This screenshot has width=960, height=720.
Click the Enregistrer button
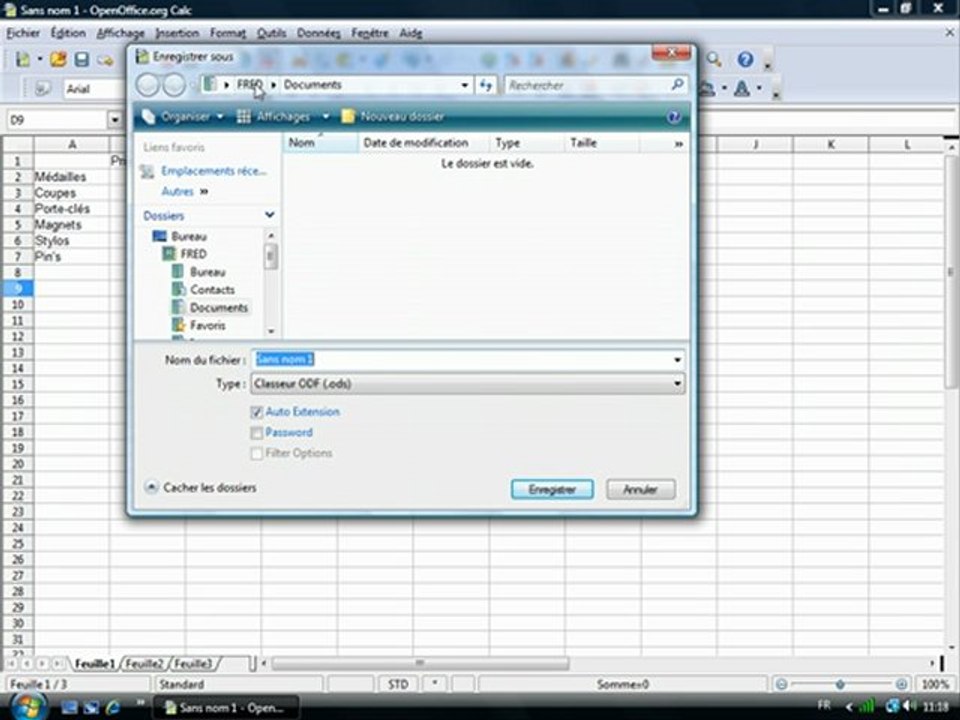[x=552, y=489]
